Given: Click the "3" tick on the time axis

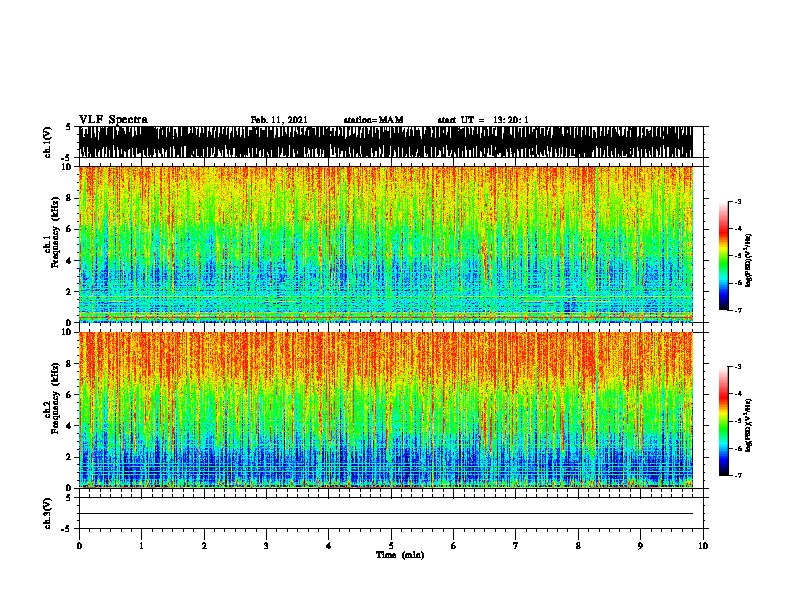Looking at the screenshot, I should (x=266, y=546).
